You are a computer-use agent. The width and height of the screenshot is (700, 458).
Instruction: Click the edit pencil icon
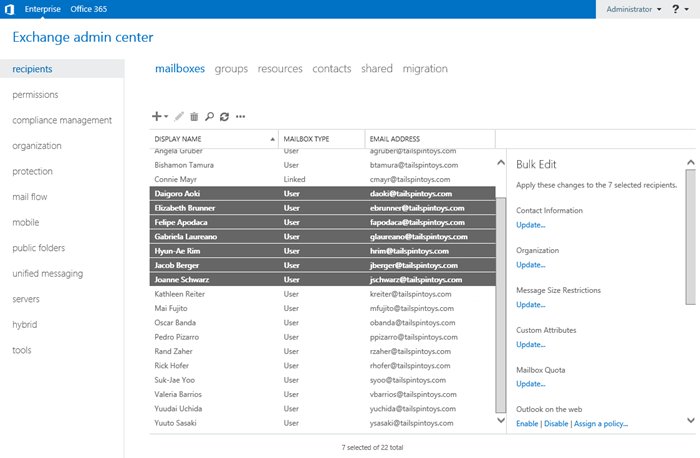click(x=179, y=117)
